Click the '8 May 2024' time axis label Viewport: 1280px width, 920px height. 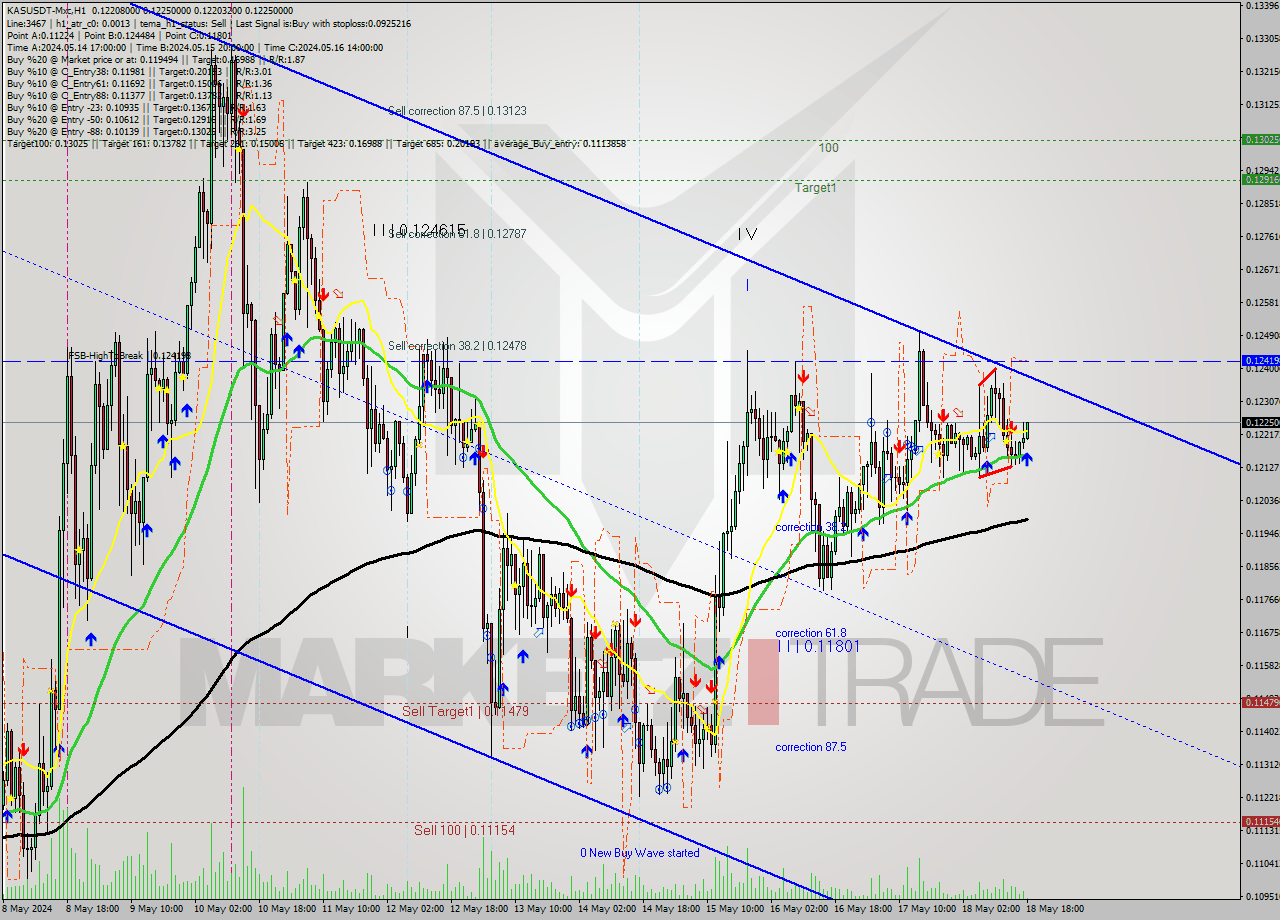click(27, 909)
